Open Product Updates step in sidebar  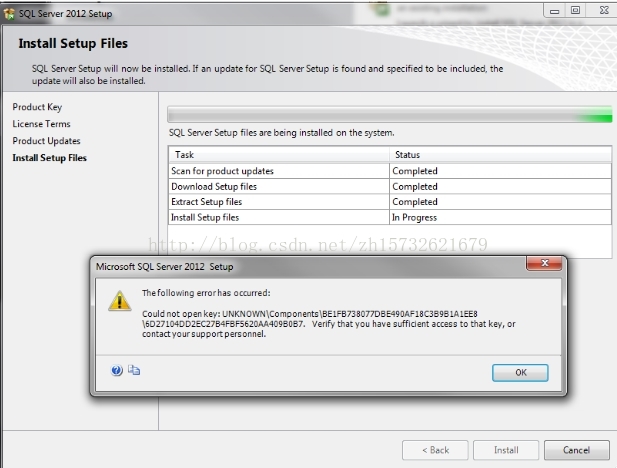coord(46,141)
